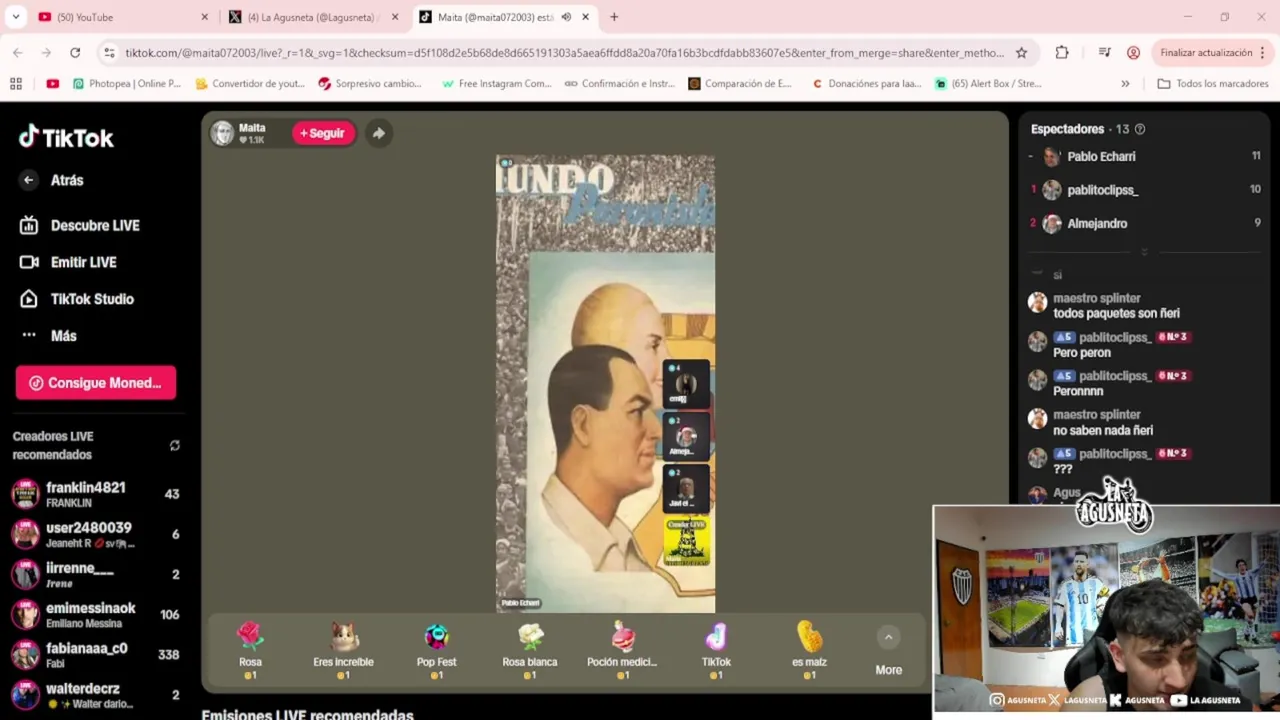The image size is (1280, 720).
Task: Open Photopea bookmark
Action: coord(127,84)
